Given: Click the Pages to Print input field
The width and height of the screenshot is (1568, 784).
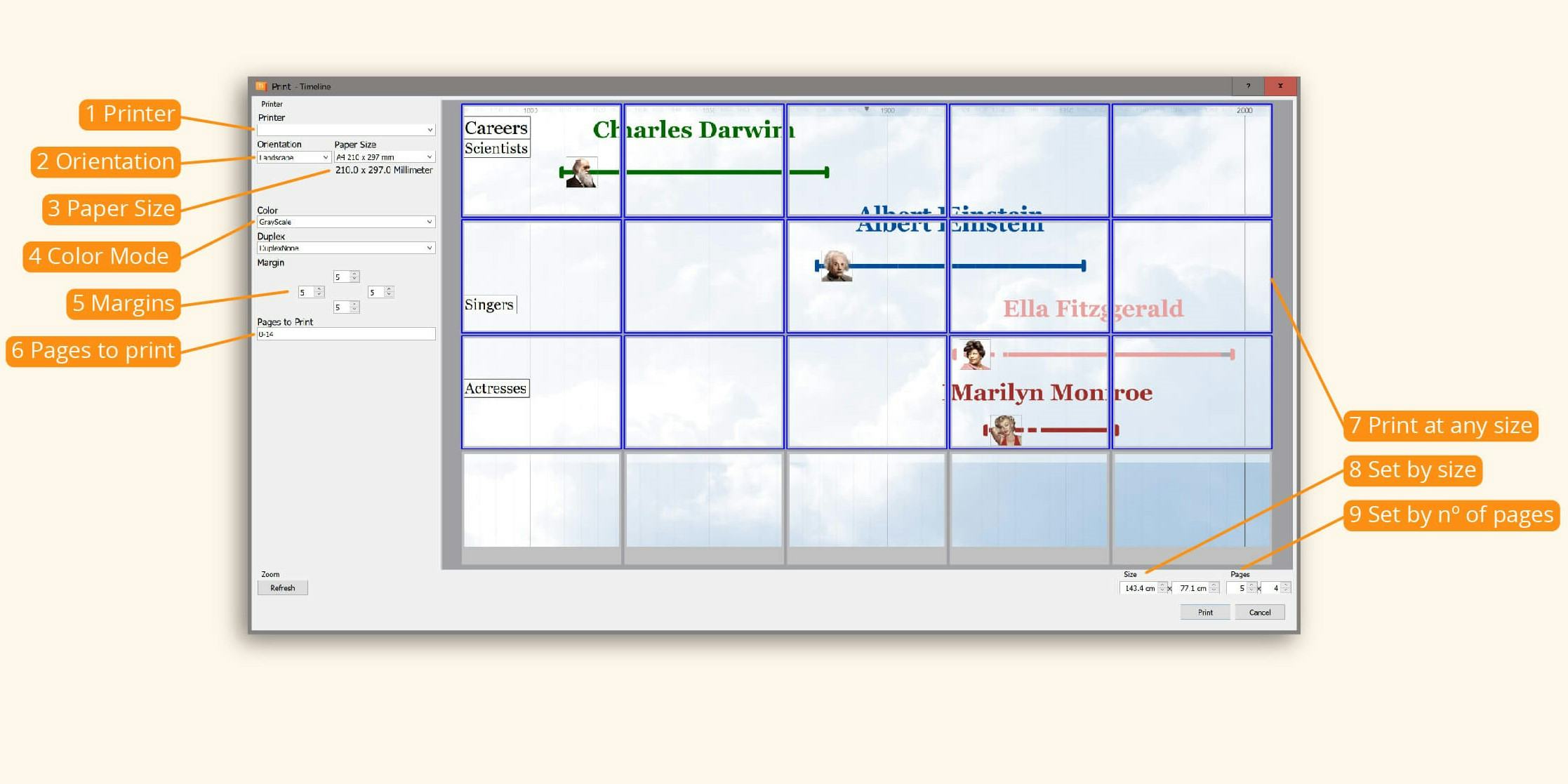Looking at the screenshot, I should (x=345, y=335).
